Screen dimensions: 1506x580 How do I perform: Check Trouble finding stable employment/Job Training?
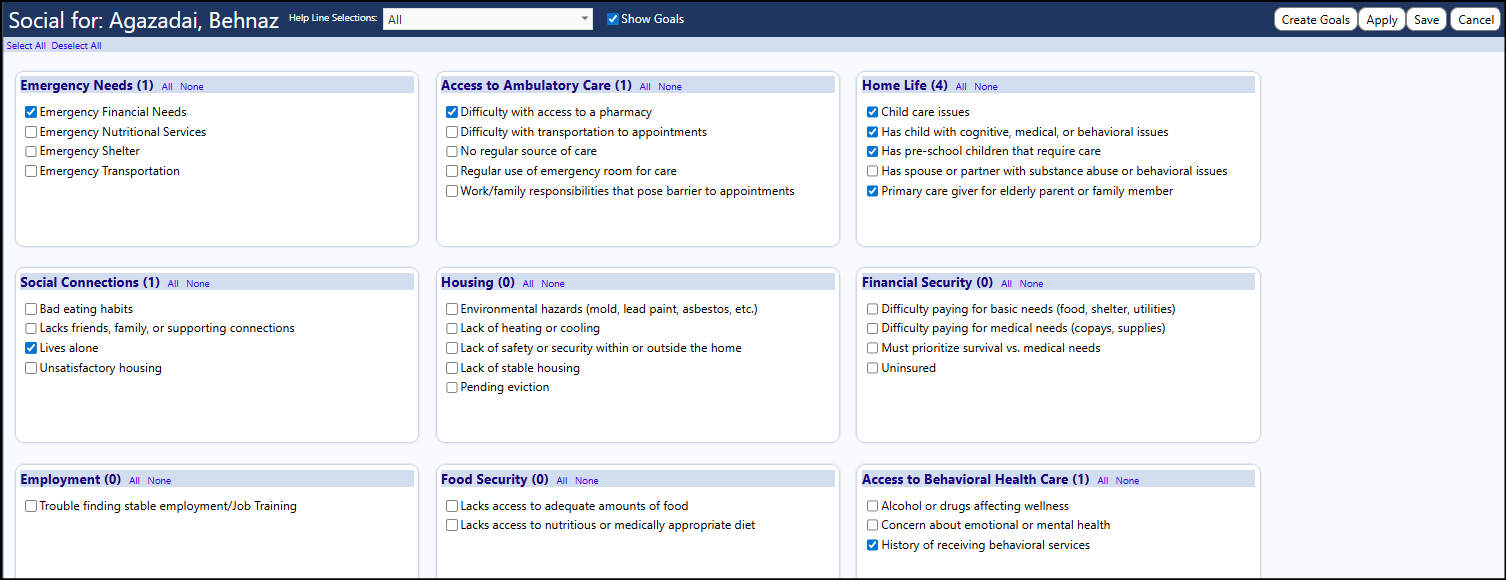click(x=31, y=506)
